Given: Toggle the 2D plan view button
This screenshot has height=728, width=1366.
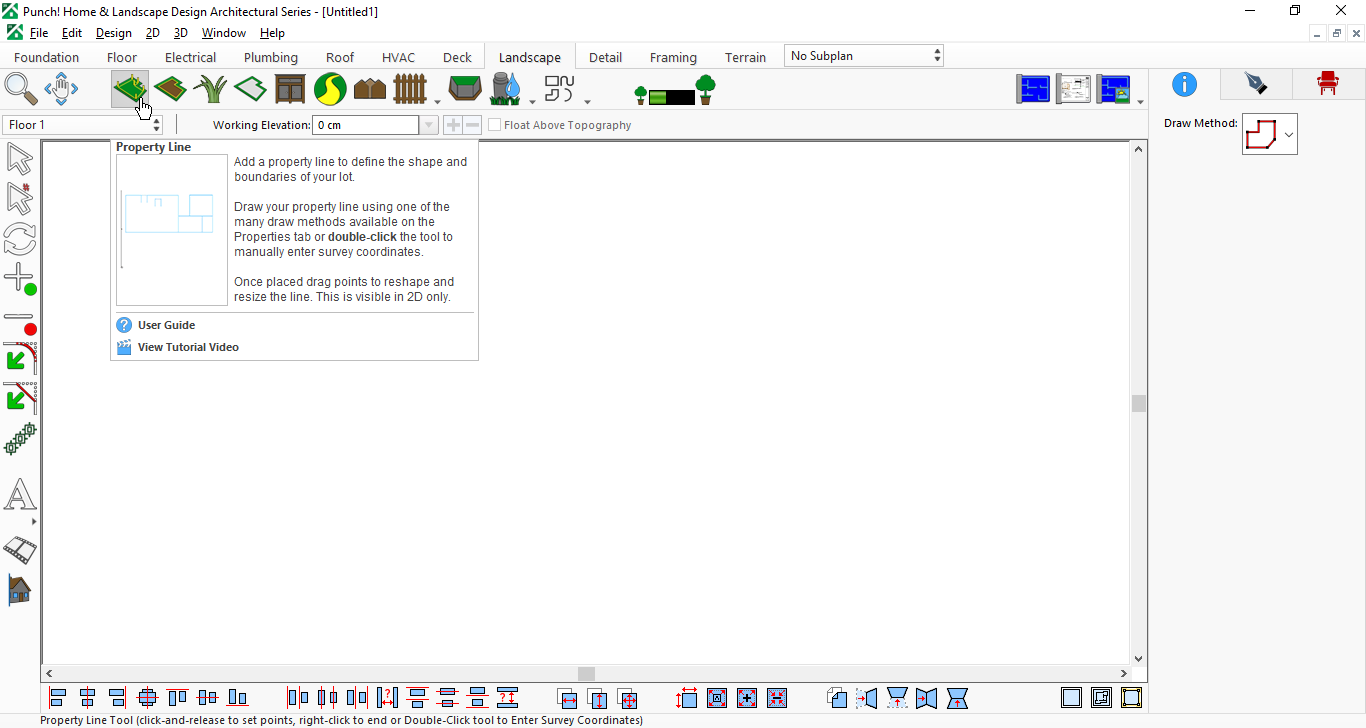Looking at the screenshot, I should point(1034,89).
